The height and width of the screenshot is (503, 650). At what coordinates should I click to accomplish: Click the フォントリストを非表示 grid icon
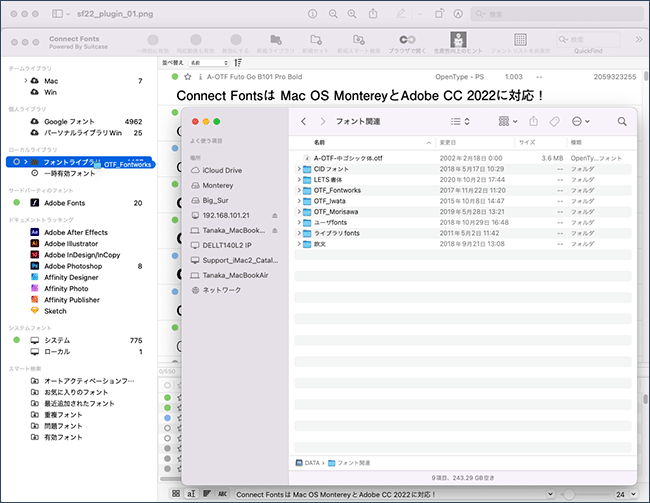coord(520,40)
